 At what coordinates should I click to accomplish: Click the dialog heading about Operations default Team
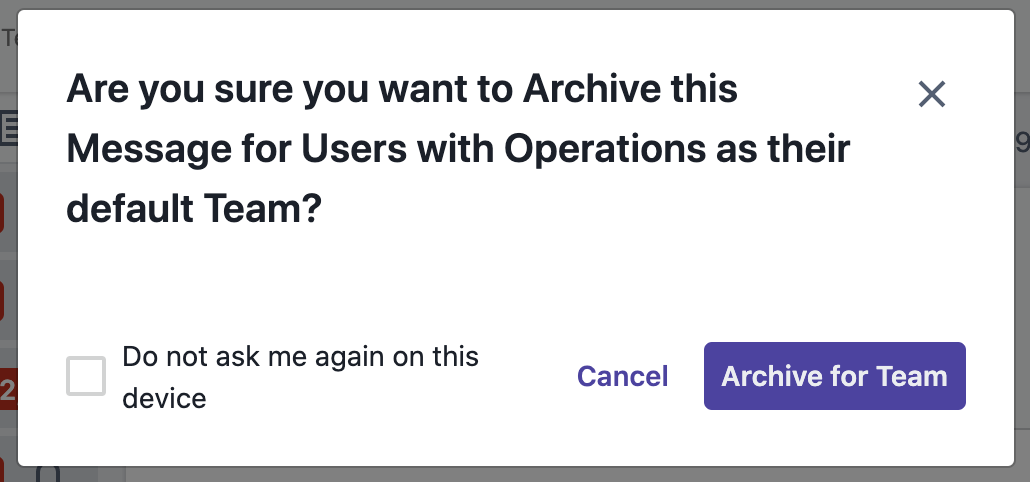point(458,148)
